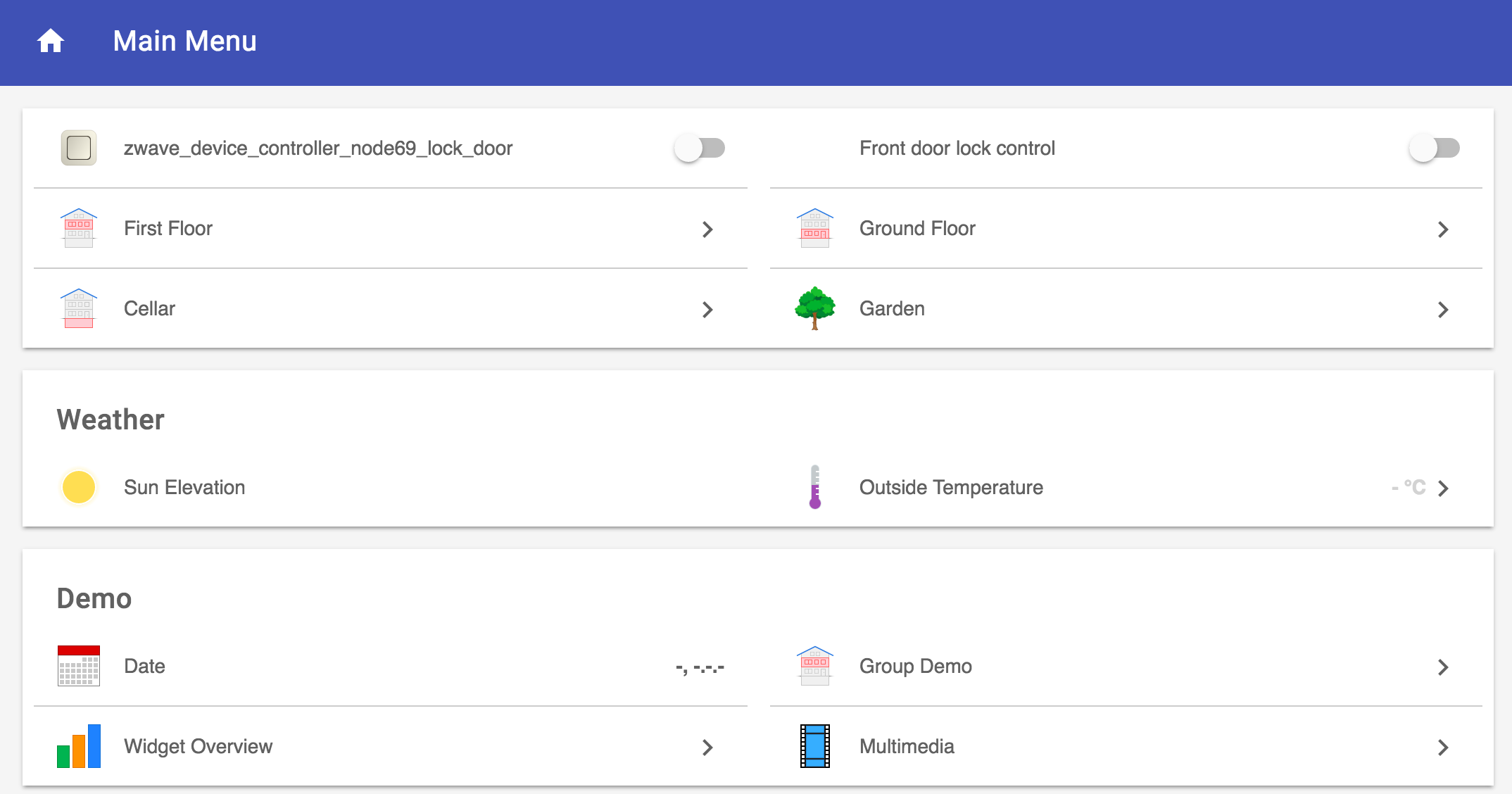
Task: Open the Group Demo label
Action: (915, 666)
